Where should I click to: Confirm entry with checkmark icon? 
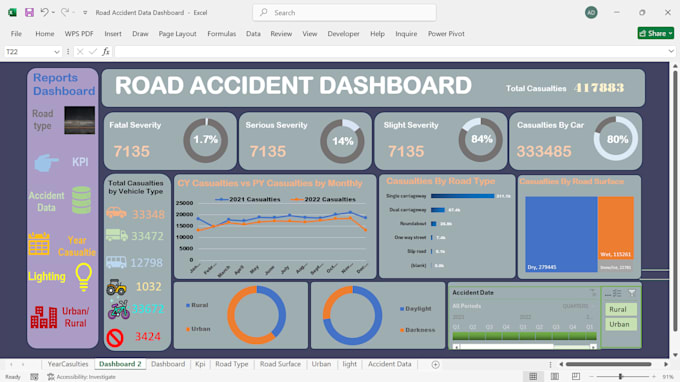pyautogui.click(x=92, y=52)
